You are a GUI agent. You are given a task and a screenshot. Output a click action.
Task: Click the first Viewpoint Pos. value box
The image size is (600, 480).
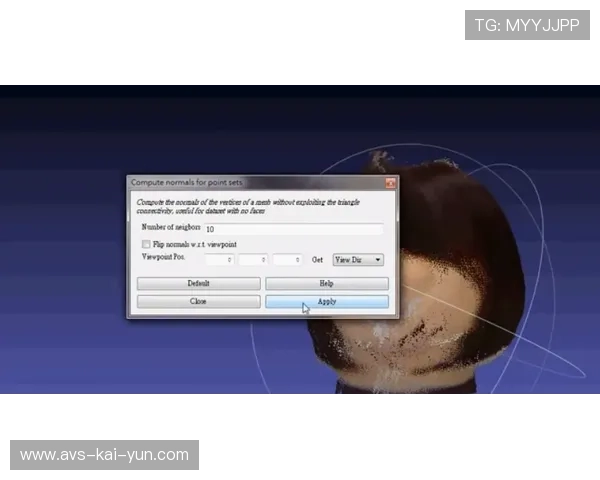pyautogui.click(x=220, y=260)
